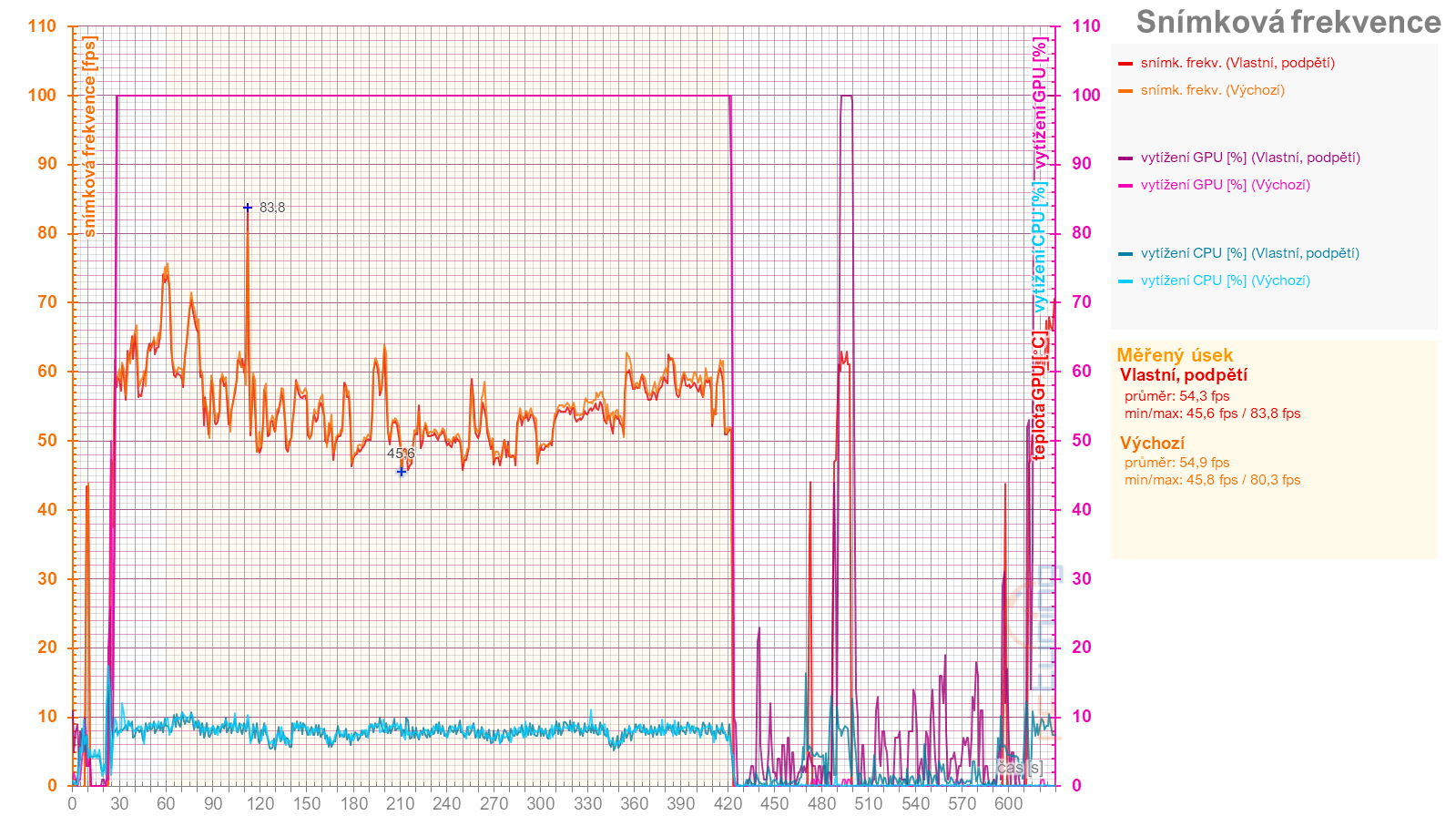Click orange swatch of snímk. frekv. Výchozí legend
This screenshot has height=816, width=1456.
[1125, 91]
